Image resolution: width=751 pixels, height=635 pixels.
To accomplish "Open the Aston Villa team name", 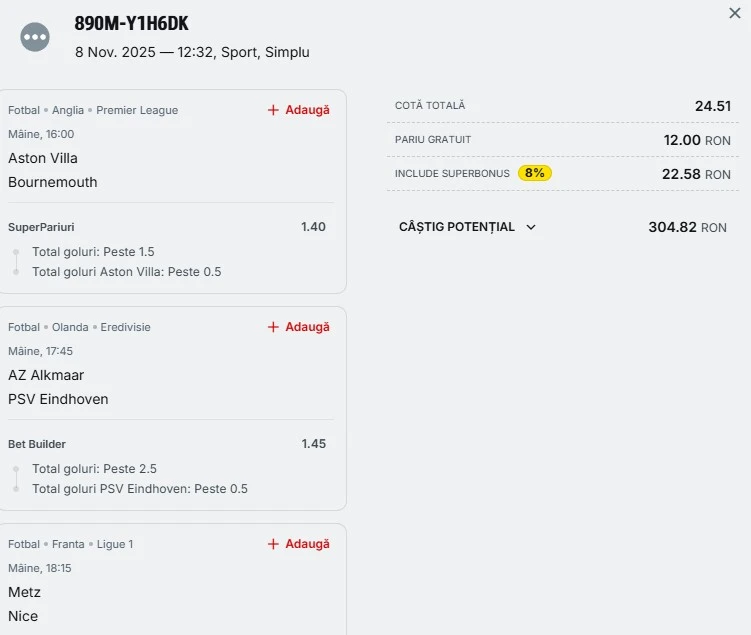I will point(43,158).
